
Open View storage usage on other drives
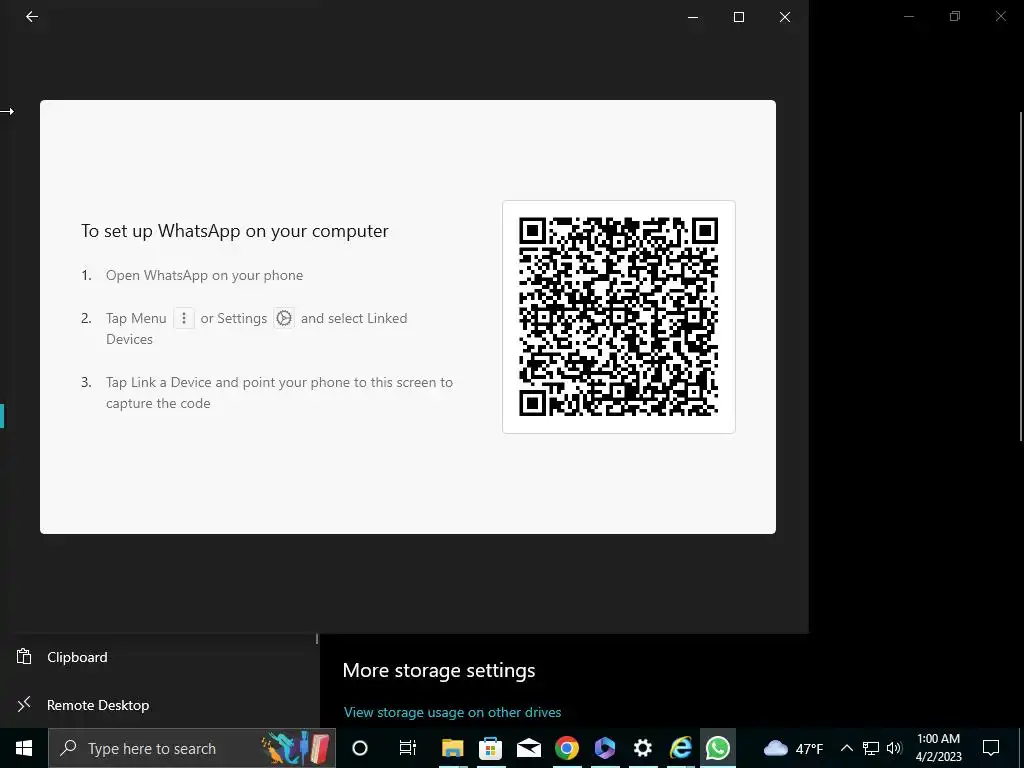pyautogui.click(x=452, y=712)
